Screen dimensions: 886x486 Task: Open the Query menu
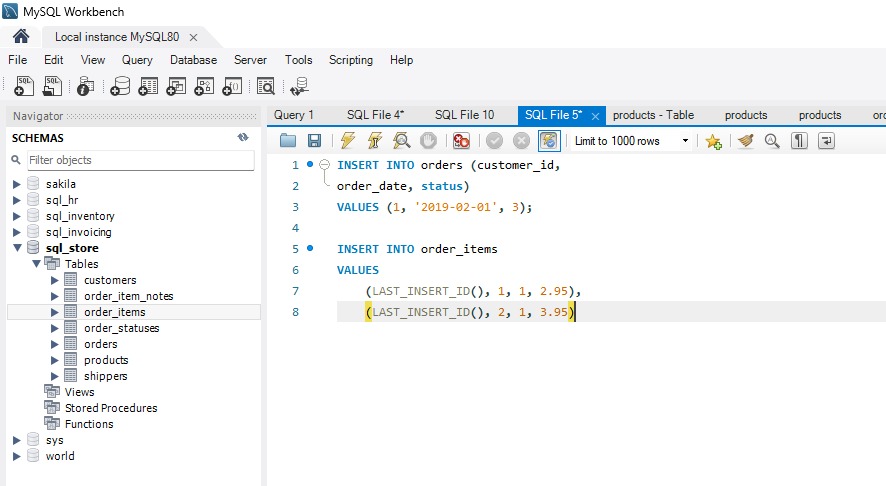(137, 60)
